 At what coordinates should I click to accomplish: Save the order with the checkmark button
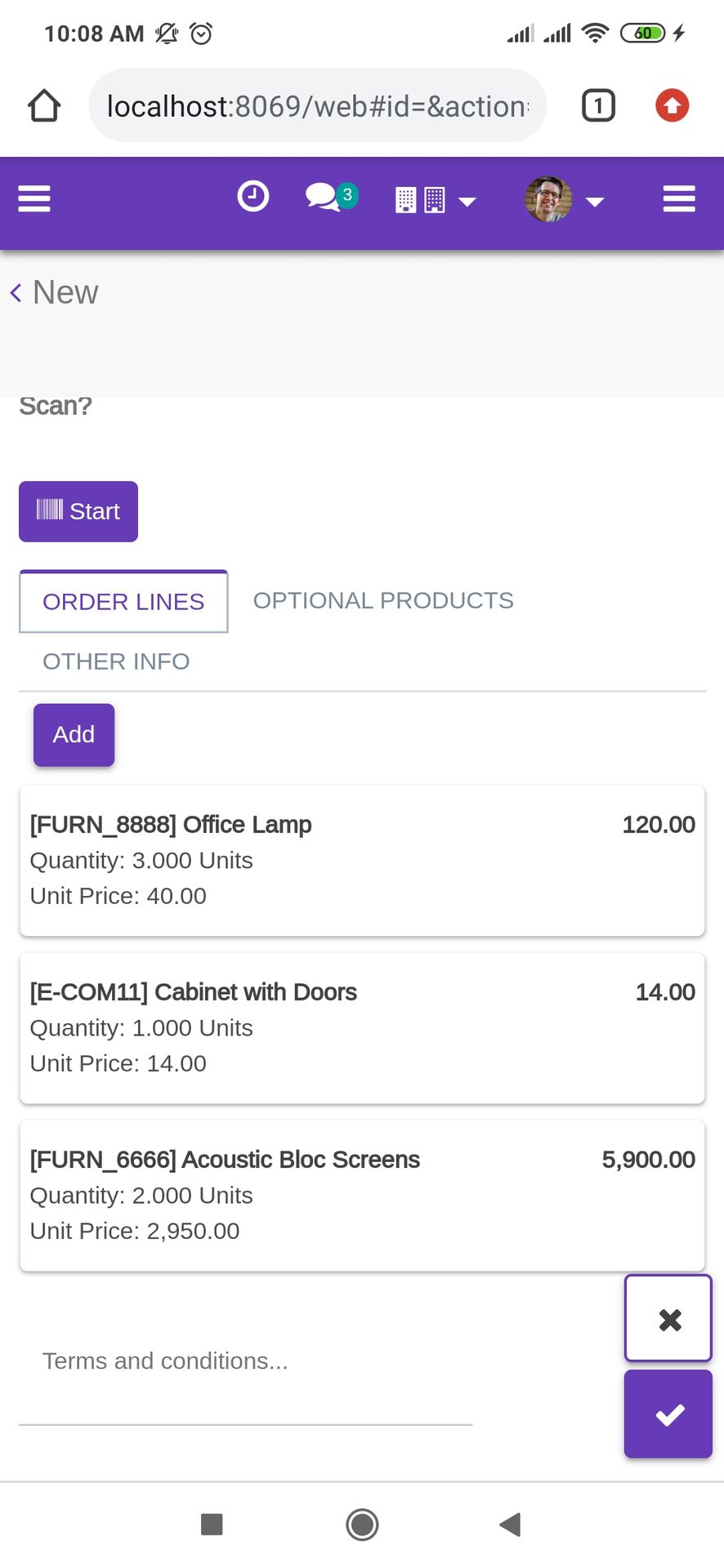click(x=668, y=1414)
